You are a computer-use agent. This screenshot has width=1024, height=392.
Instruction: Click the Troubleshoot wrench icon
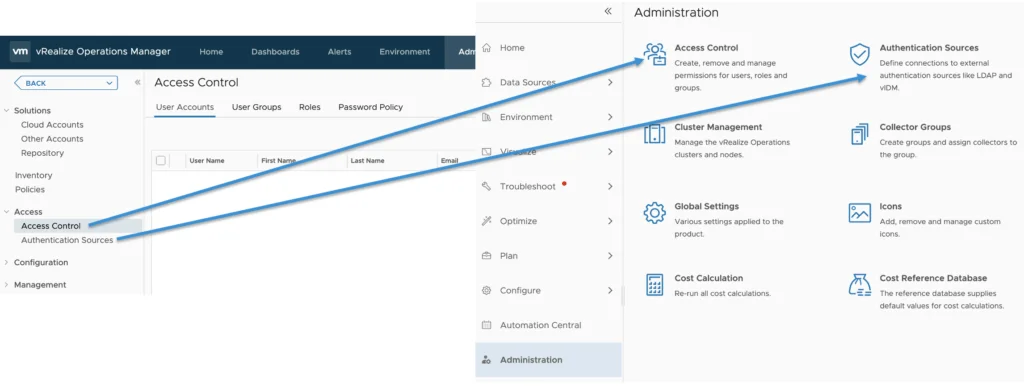(x=486, y=186)
